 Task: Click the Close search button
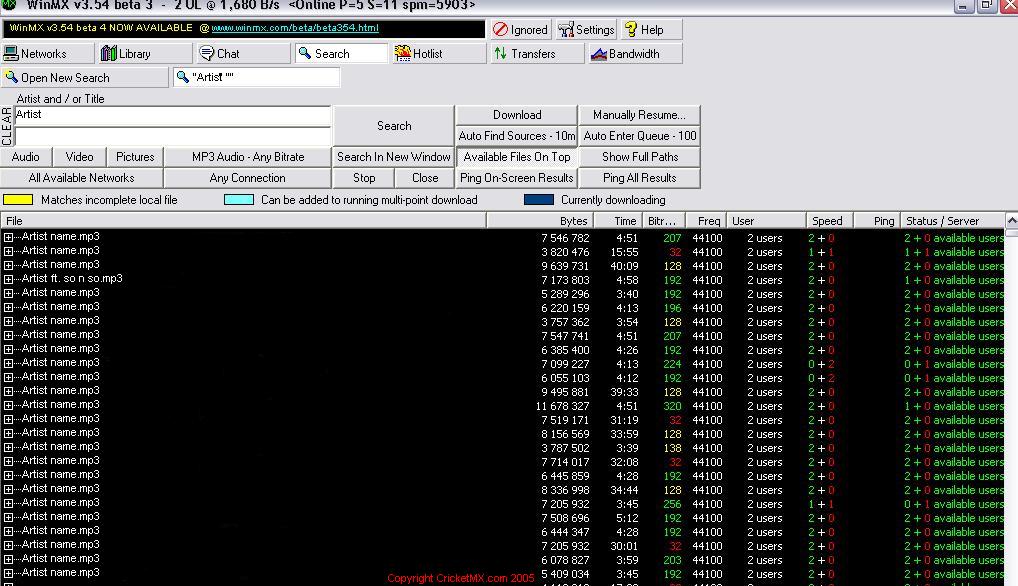point(425,178)
